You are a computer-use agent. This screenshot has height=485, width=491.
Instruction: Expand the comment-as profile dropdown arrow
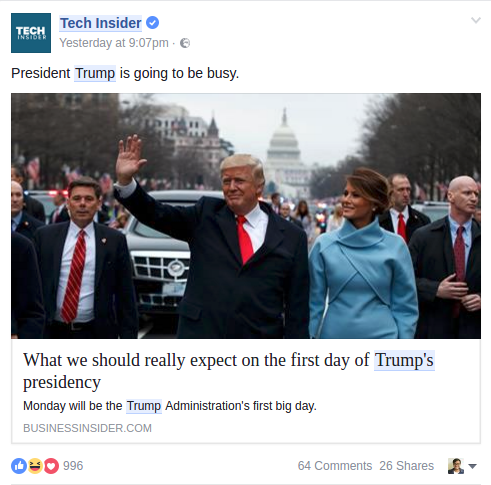coord(472,466)
